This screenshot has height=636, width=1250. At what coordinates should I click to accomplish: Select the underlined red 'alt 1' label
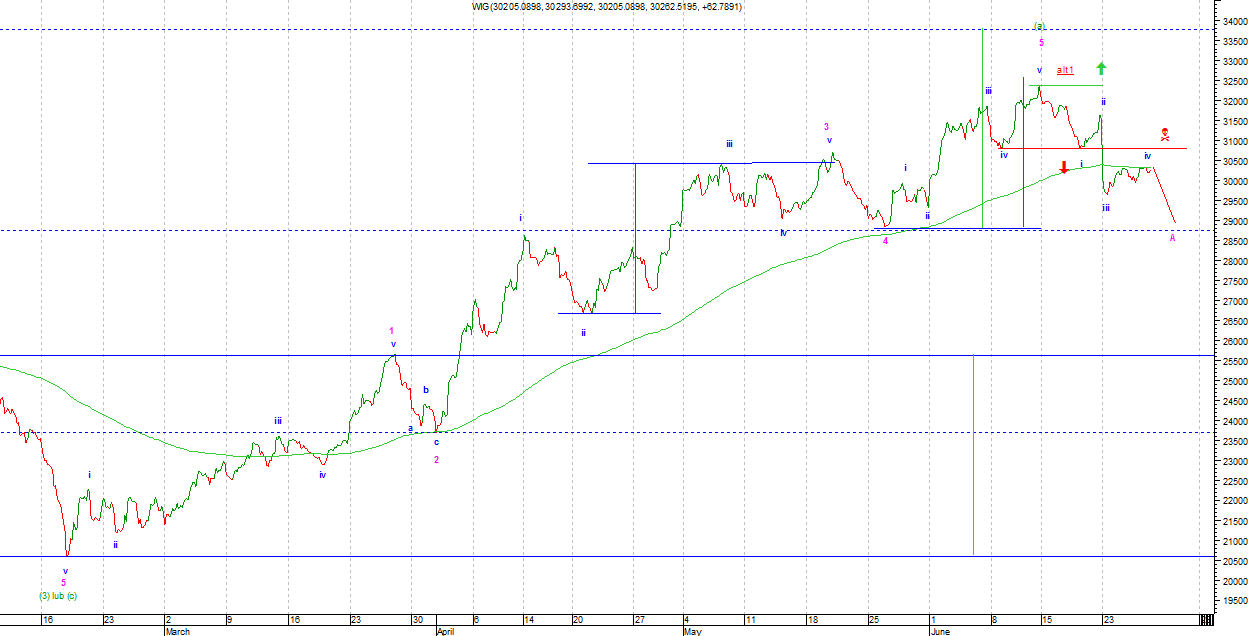click(x=1065, y=70)
